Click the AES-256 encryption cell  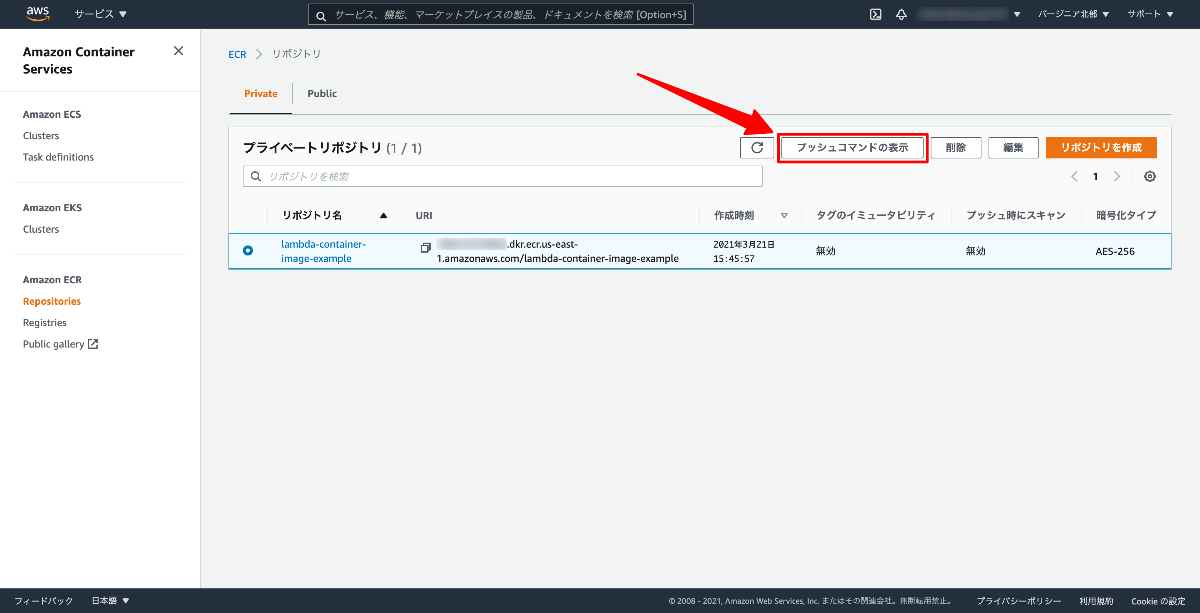(1115, 251)
